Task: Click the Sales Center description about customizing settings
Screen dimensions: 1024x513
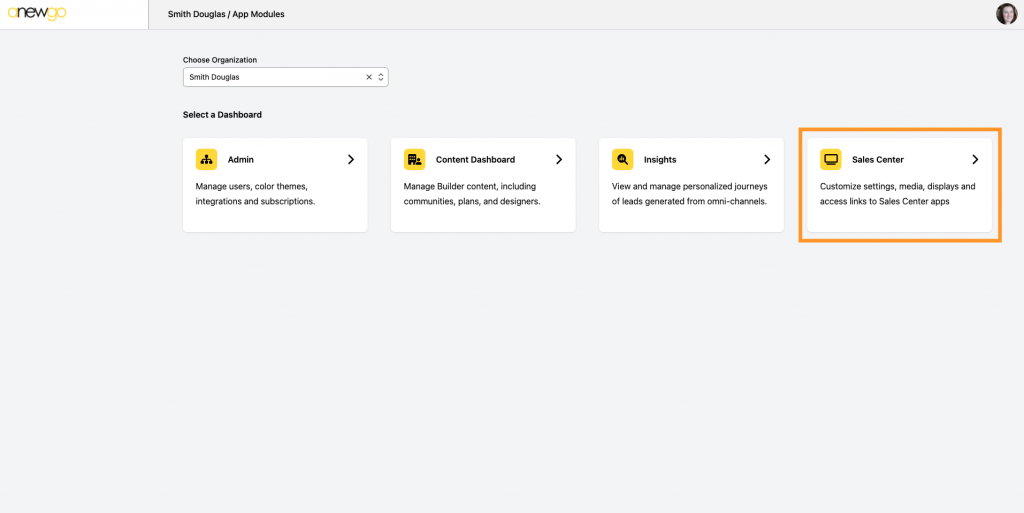Action: click(x=898, y=194)
